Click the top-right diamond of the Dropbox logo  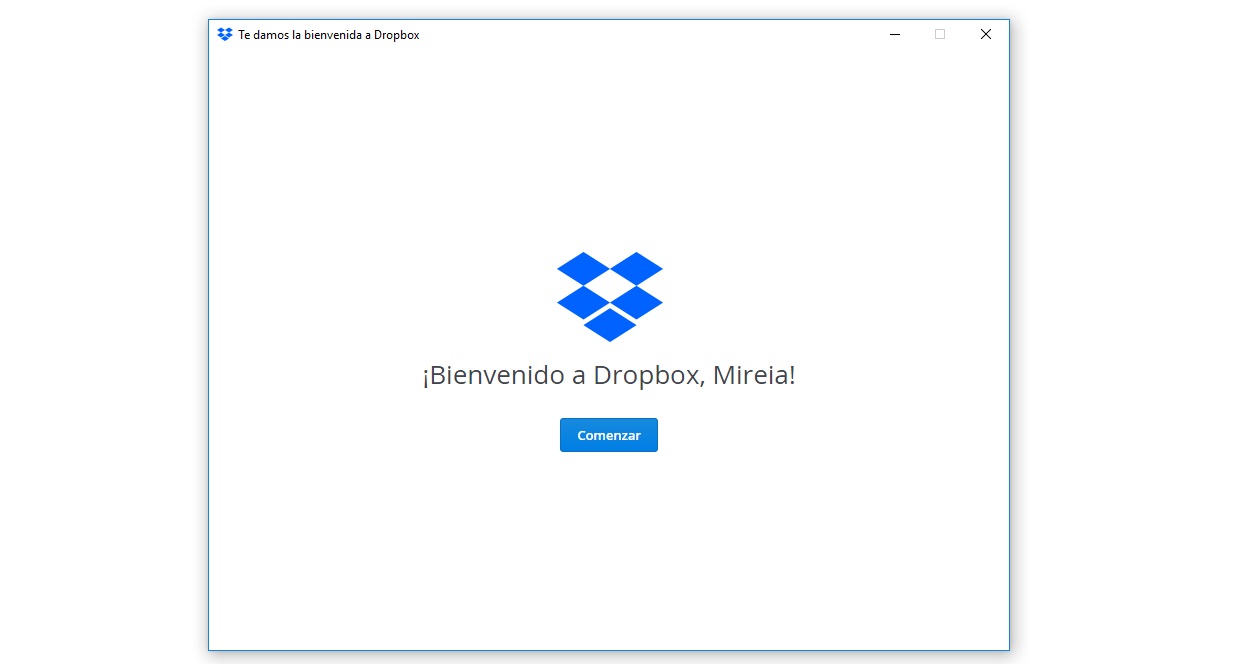click(x=636, y=268)
